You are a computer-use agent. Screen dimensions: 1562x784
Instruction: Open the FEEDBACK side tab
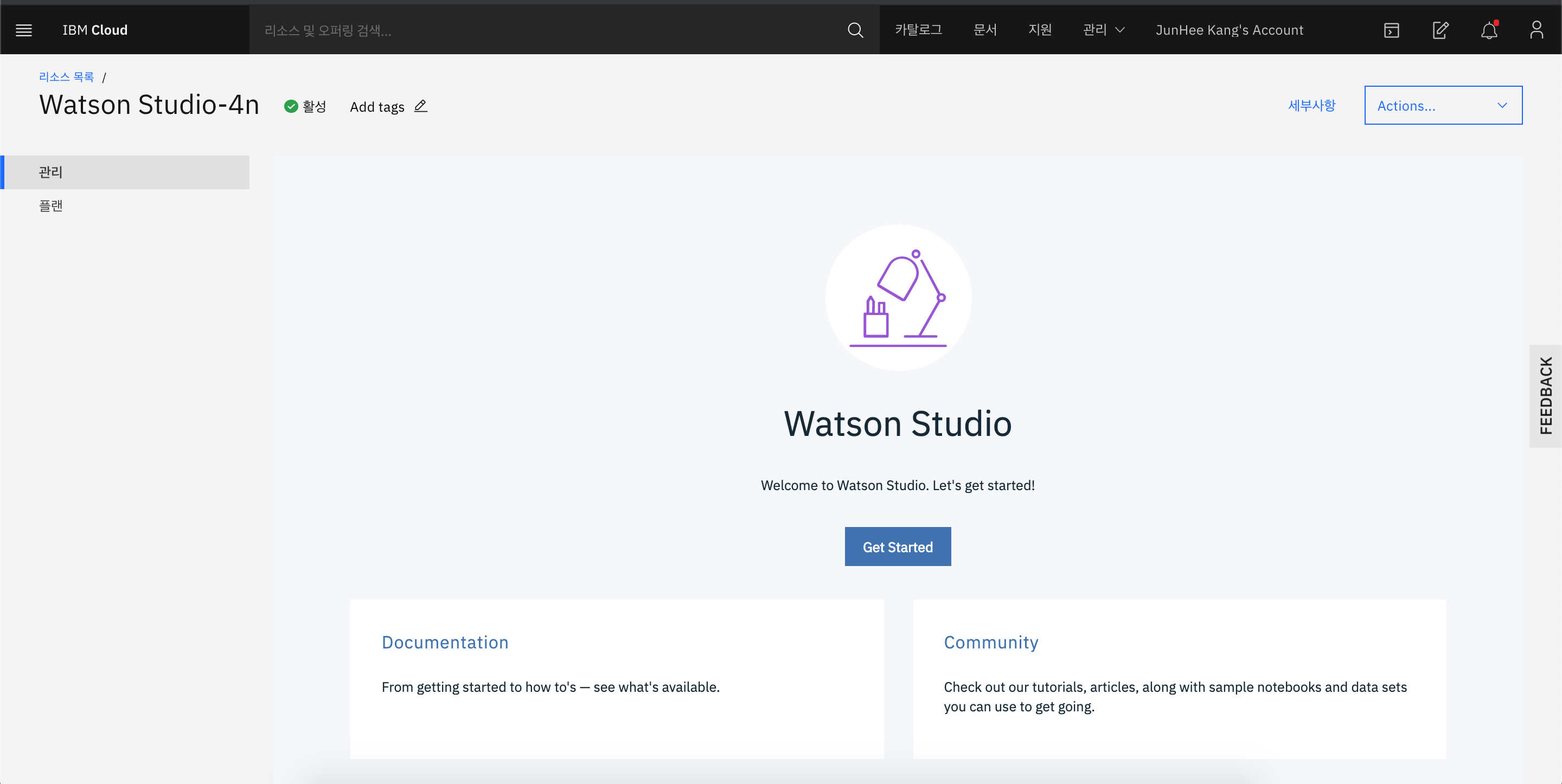(1545, 396)
